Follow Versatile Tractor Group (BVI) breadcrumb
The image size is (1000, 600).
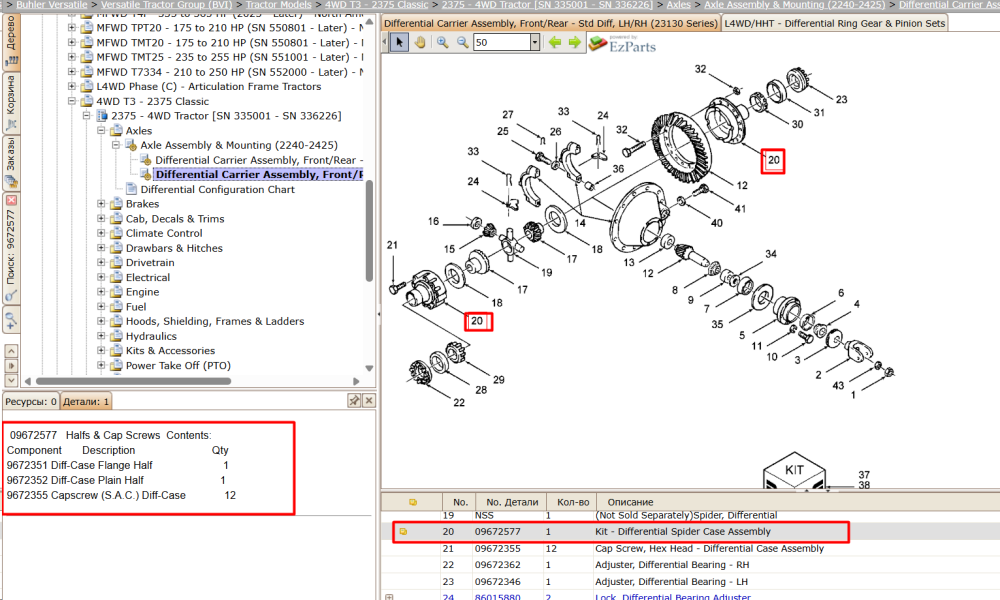(166, 4)
